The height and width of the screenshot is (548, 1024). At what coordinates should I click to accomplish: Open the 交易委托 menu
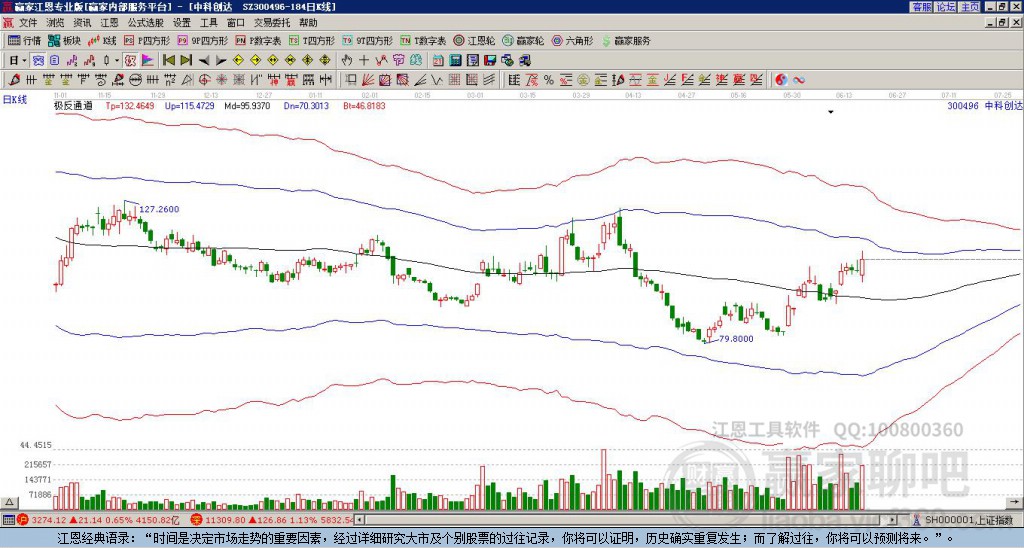click(272, 23)
